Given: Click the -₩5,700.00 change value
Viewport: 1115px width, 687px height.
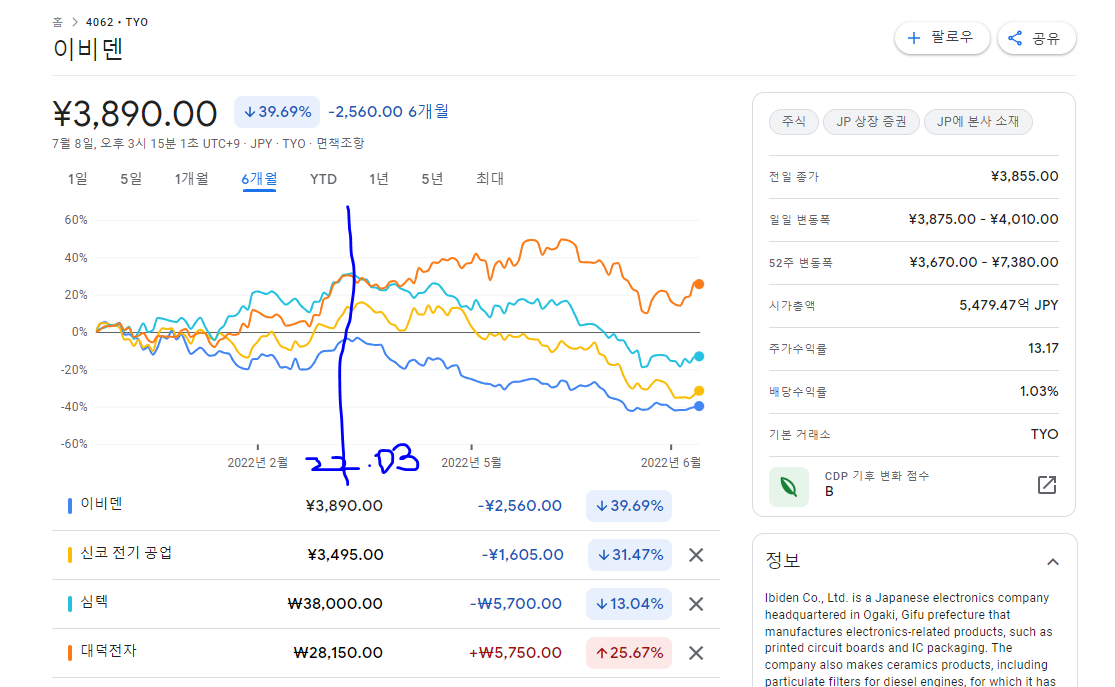Looking at the screenshot, I should 516,604.
